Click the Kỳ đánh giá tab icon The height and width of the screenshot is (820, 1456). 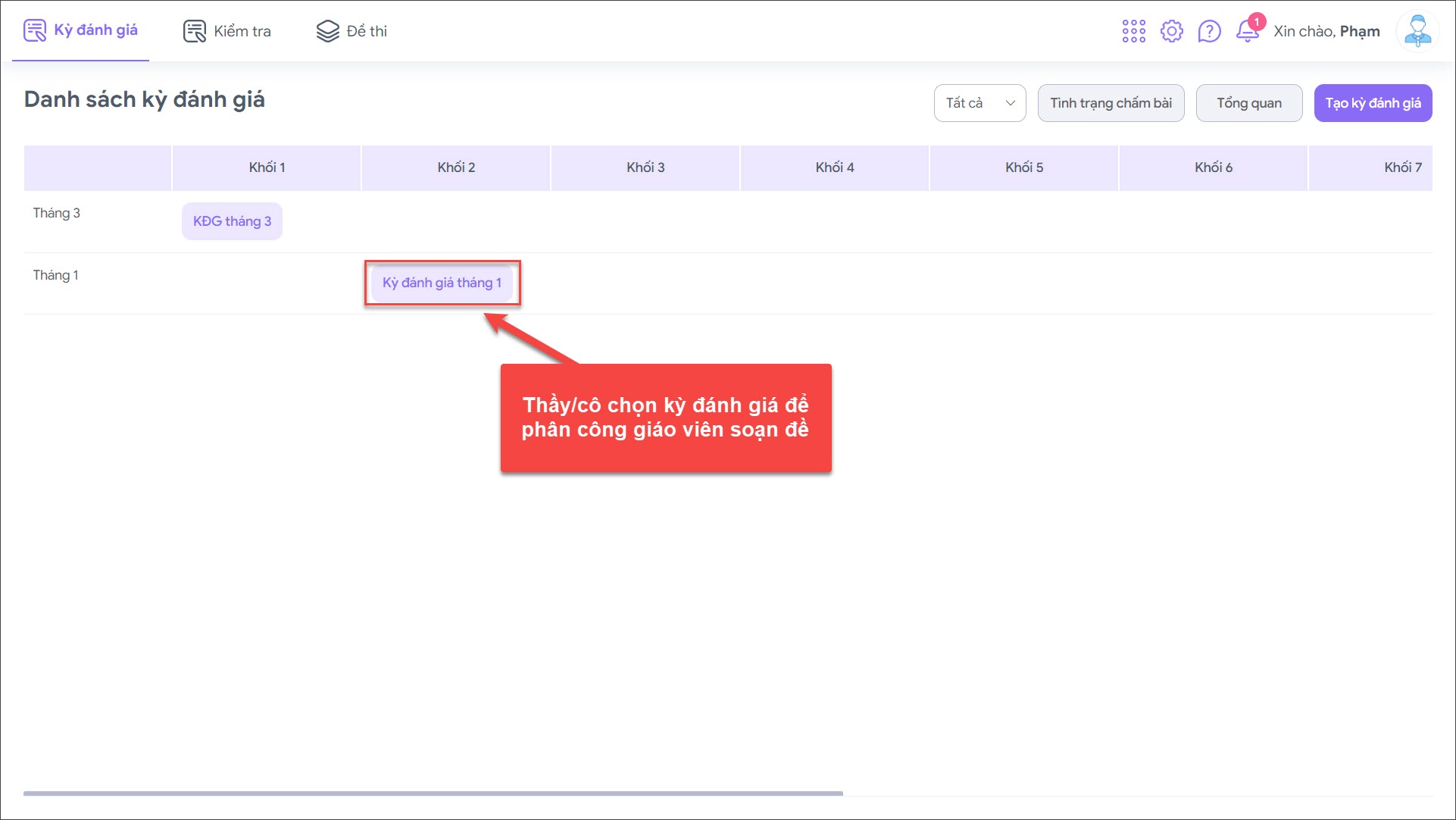35,31
